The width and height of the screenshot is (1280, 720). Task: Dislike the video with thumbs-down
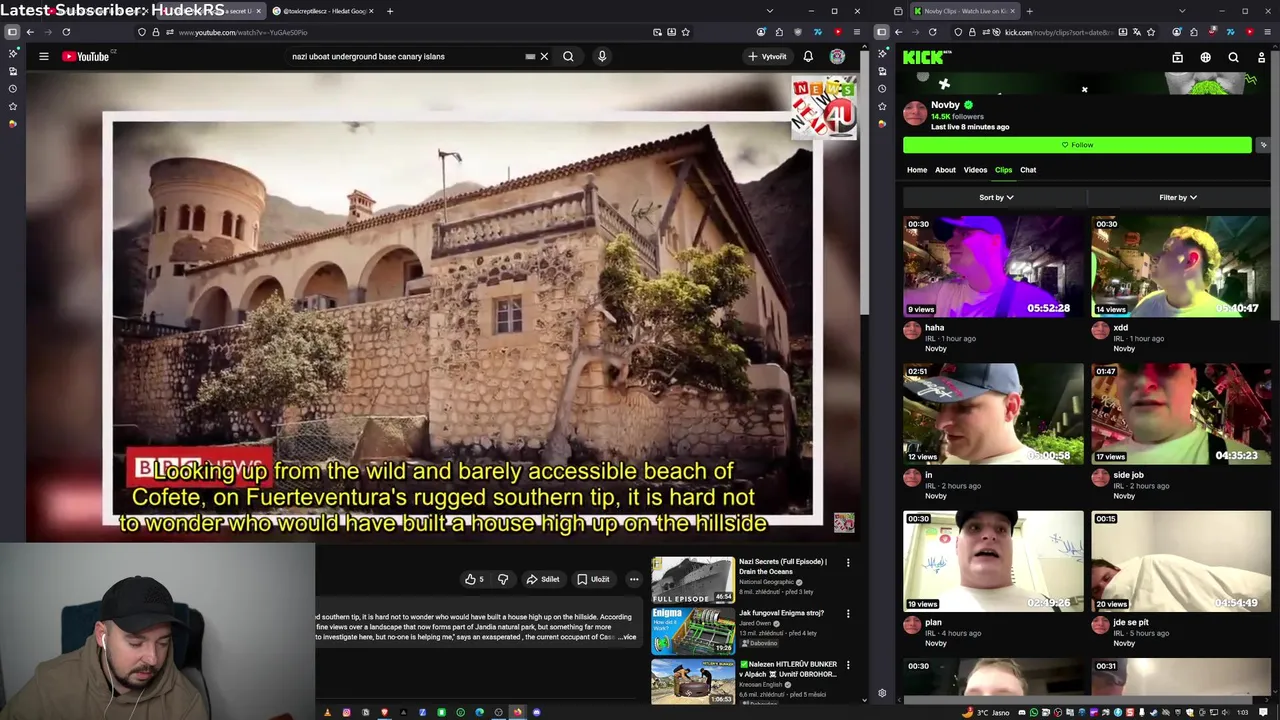pos(503,579)
